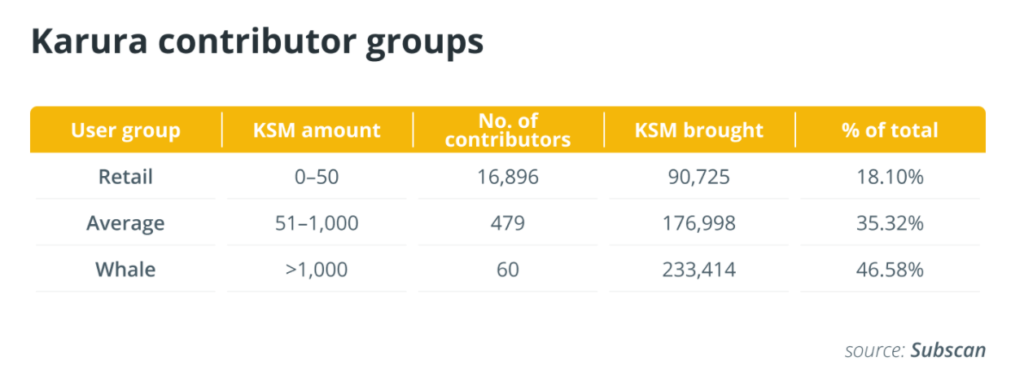This screenshot has width=1024, height=387.
Task: Select the User group column header
Action: [125, 130]
